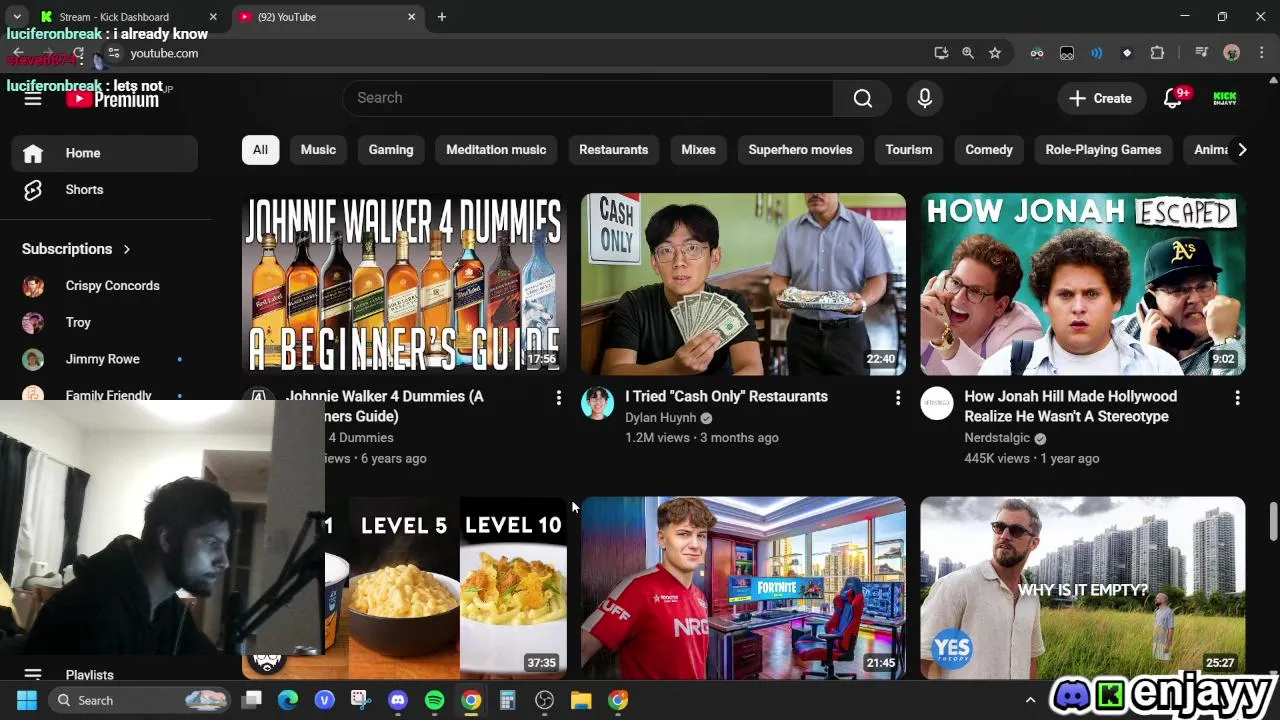Screen dimensions: 1280x720
Task: Click the page vertical scrollbar thumb
Action: click(1273, 522)
